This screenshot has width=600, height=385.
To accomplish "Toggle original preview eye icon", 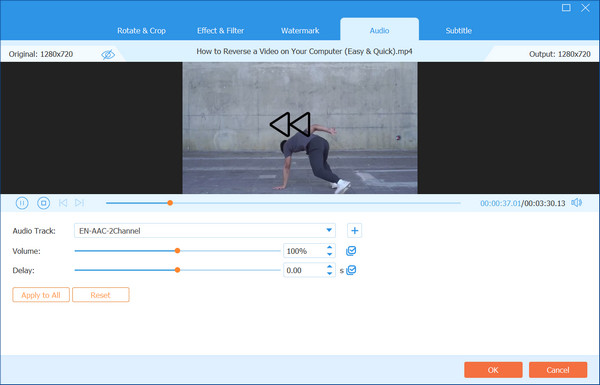I will pyautogui.click(x=108, y=54).
